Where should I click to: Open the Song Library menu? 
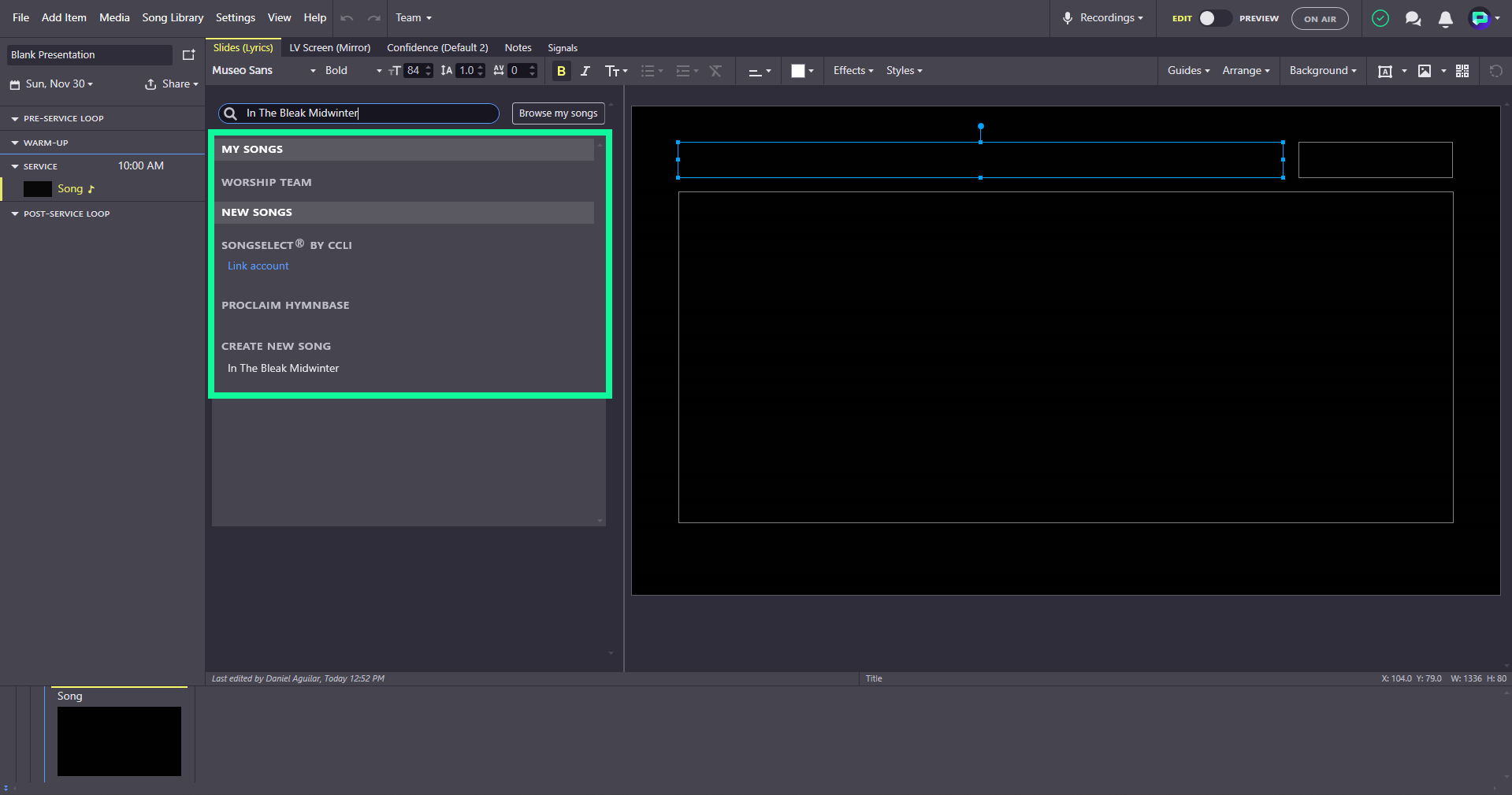tap(173, 17)
